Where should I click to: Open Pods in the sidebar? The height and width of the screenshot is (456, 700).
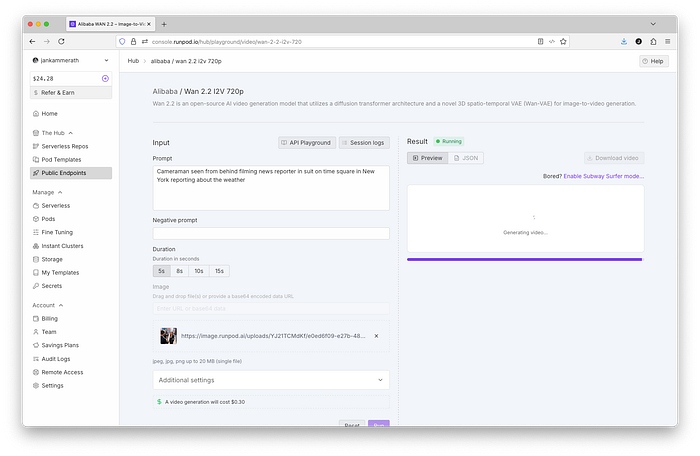click(x=48, y=219)
